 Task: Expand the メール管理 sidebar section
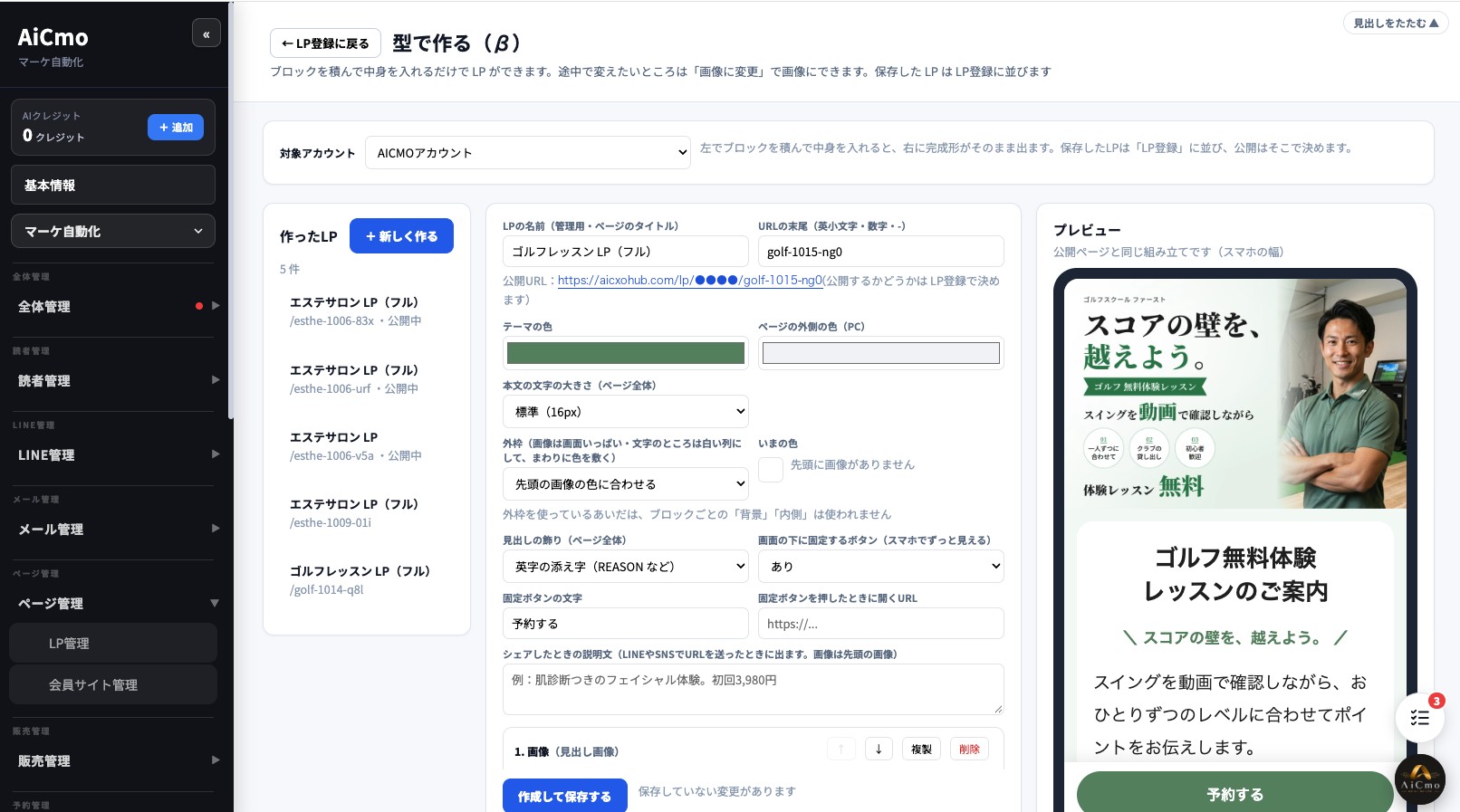pos(113,529)
